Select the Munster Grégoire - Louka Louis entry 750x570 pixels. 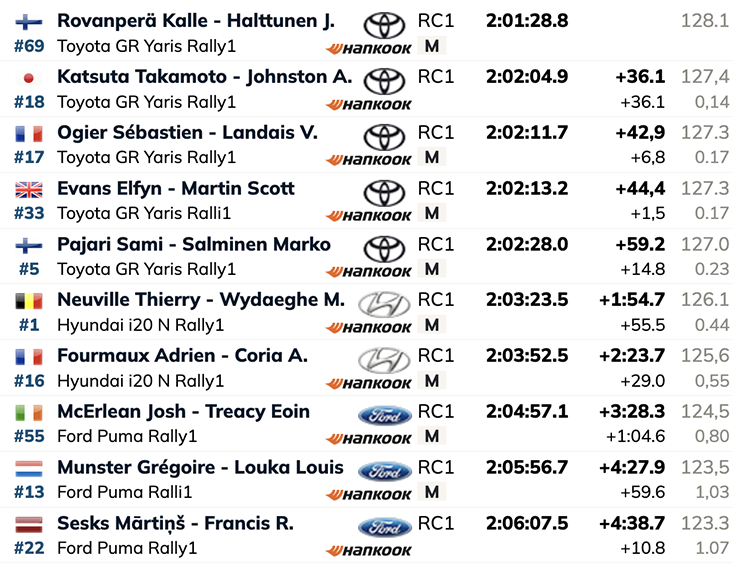(x=200, y=468)
